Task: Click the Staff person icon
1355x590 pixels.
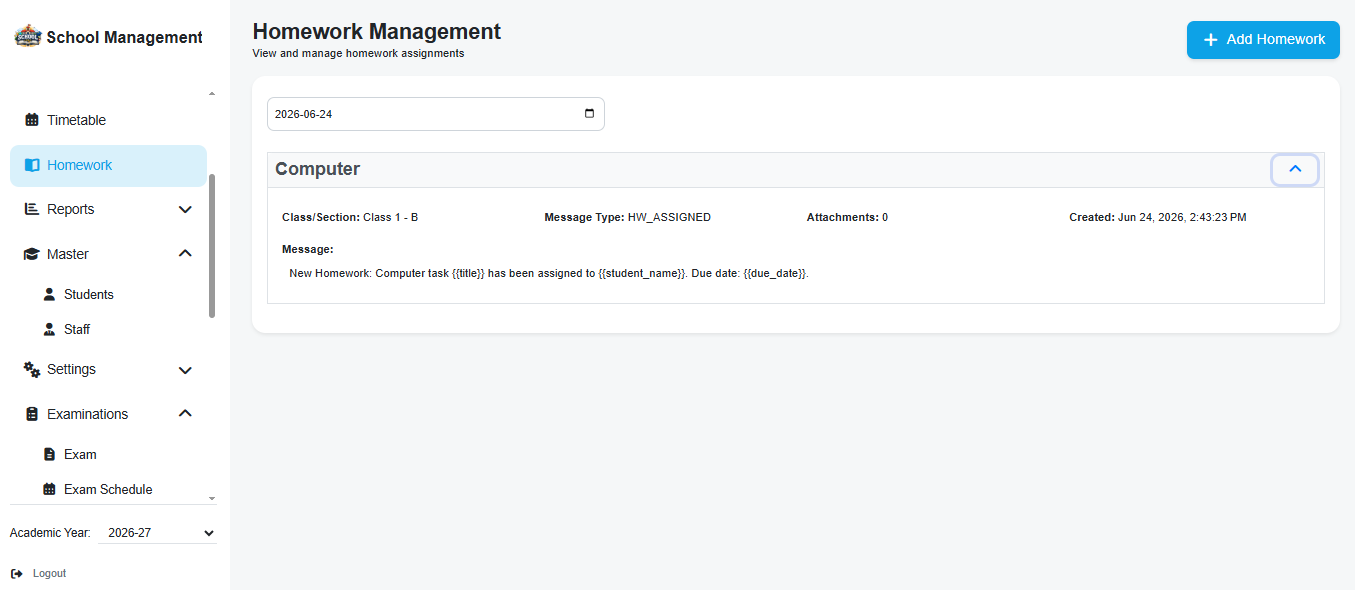Action: [x=49, y=329]
